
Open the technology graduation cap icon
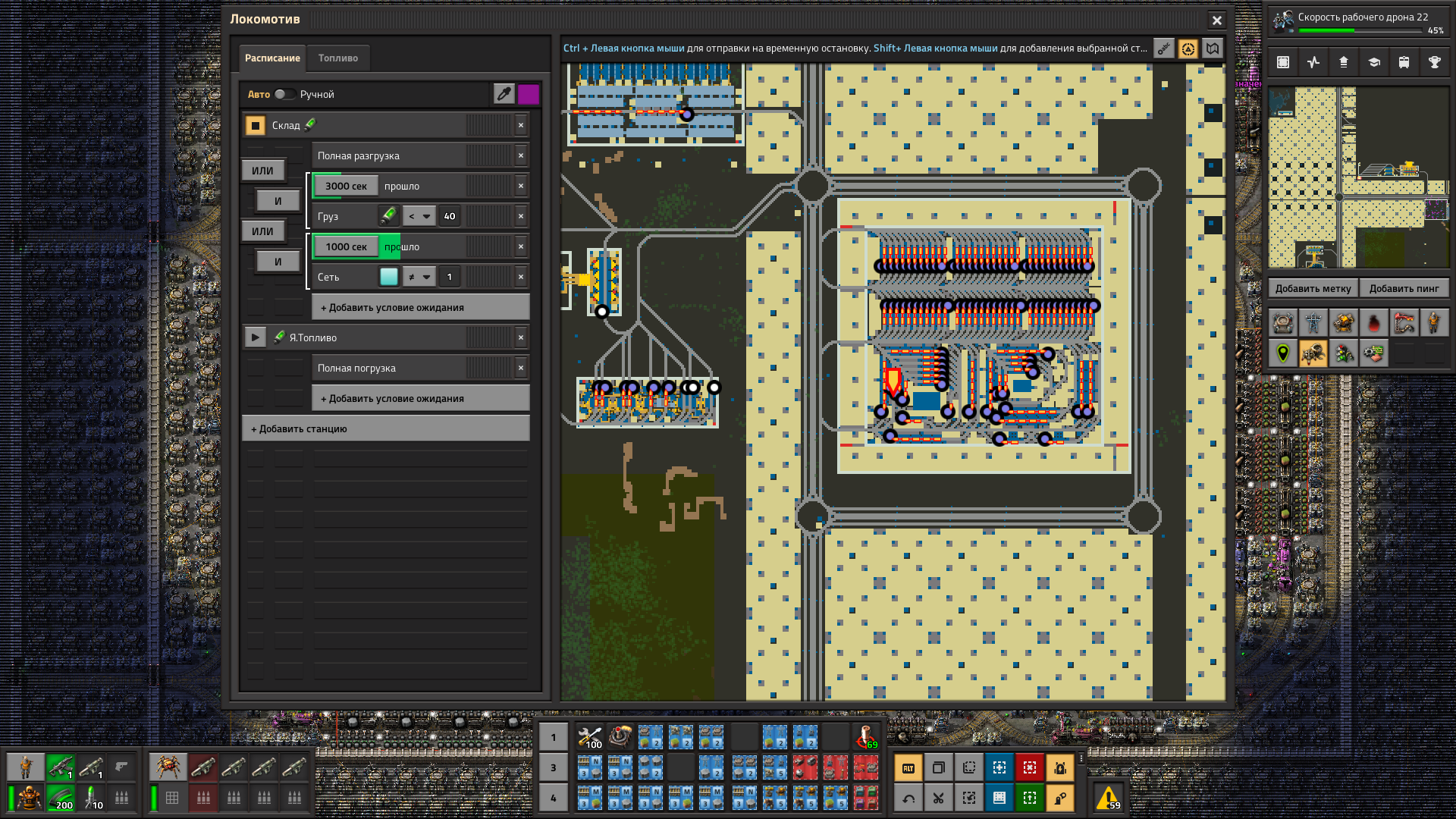tap(1374, 62)
